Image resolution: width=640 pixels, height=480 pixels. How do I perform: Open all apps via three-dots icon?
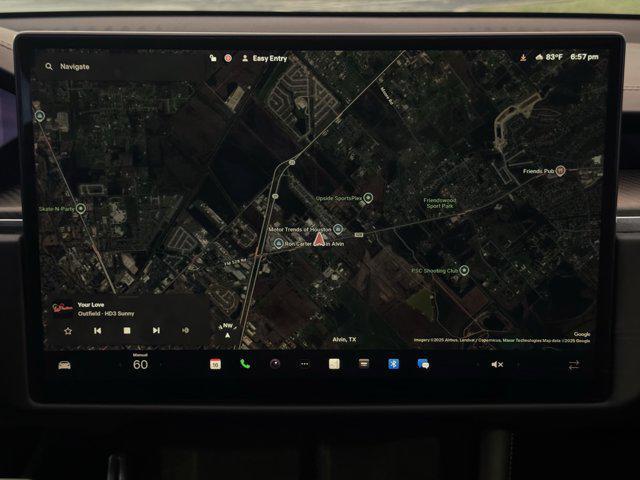[304, 364]
